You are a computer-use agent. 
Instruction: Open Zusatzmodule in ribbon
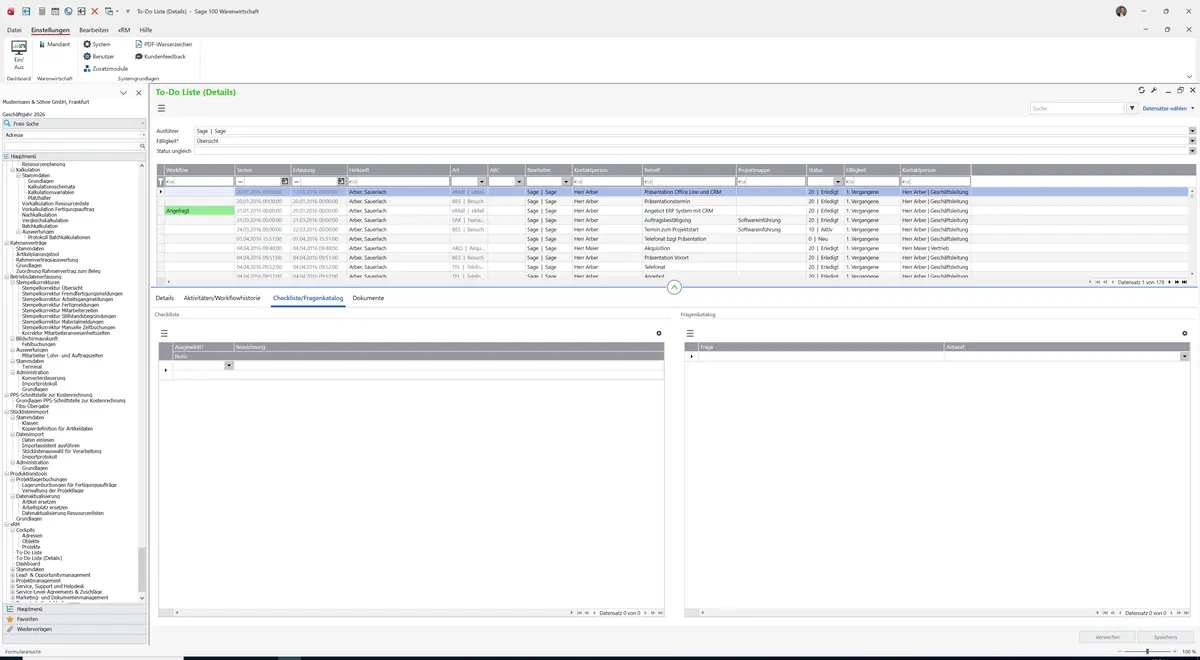pyautogui.click(x=105, y=69)
